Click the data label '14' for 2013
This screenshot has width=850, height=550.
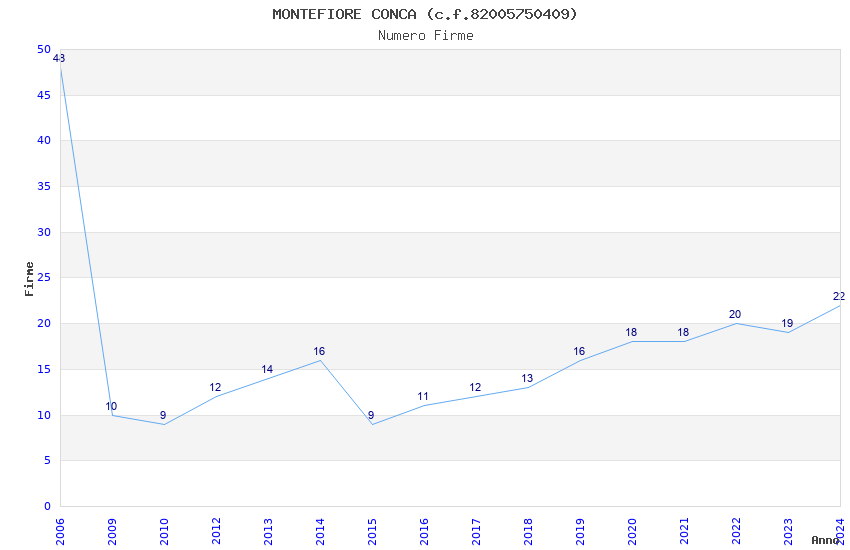pos(267,370)
